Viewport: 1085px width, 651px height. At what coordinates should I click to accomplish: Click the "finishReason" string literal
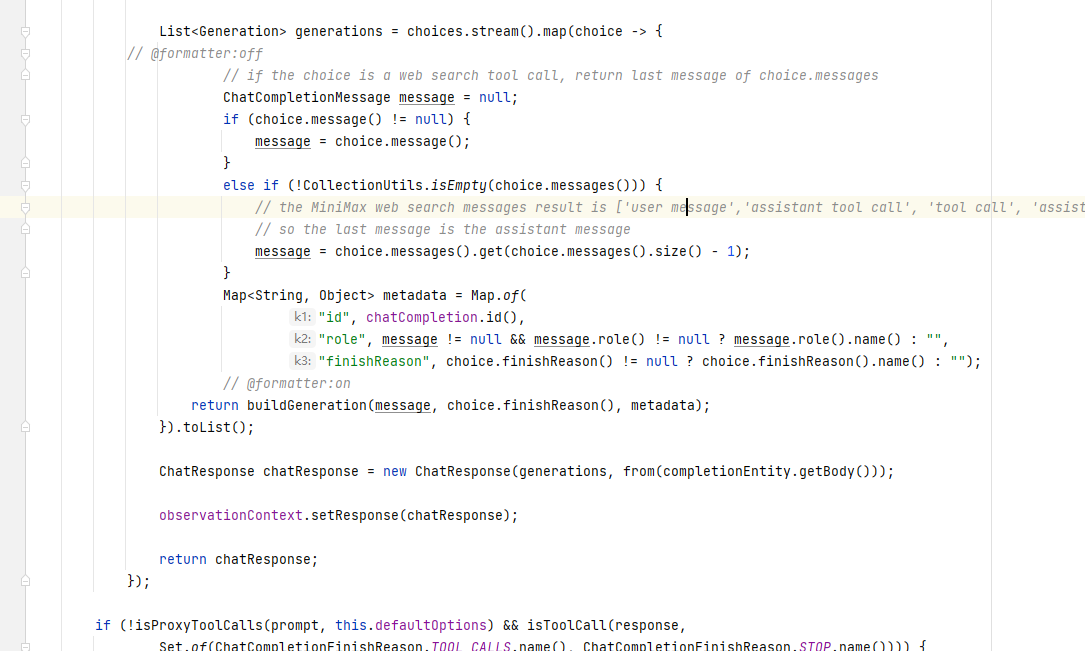[x=374, y=361]
